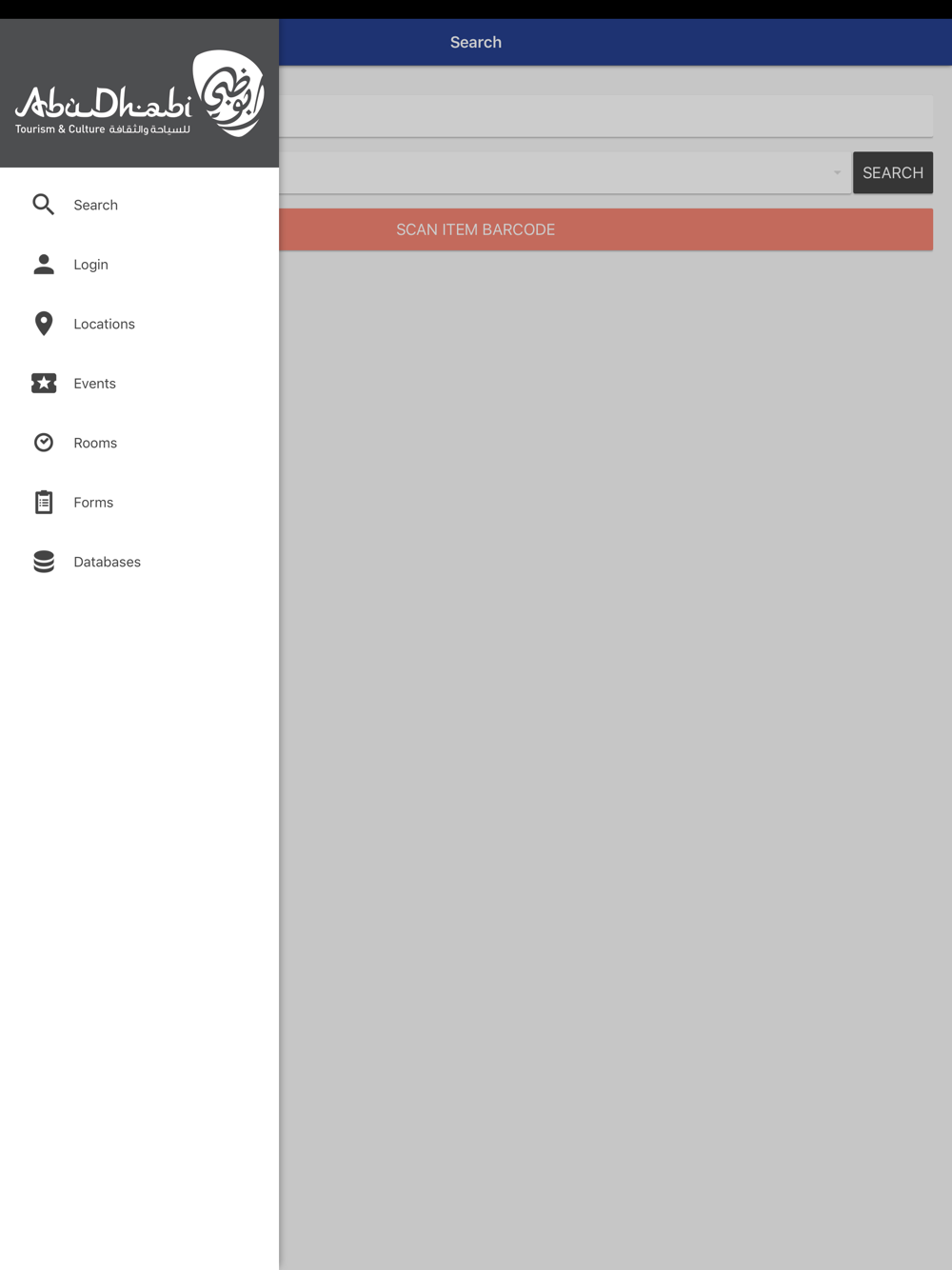Click the star ticket Events icon

coord(44,383)
